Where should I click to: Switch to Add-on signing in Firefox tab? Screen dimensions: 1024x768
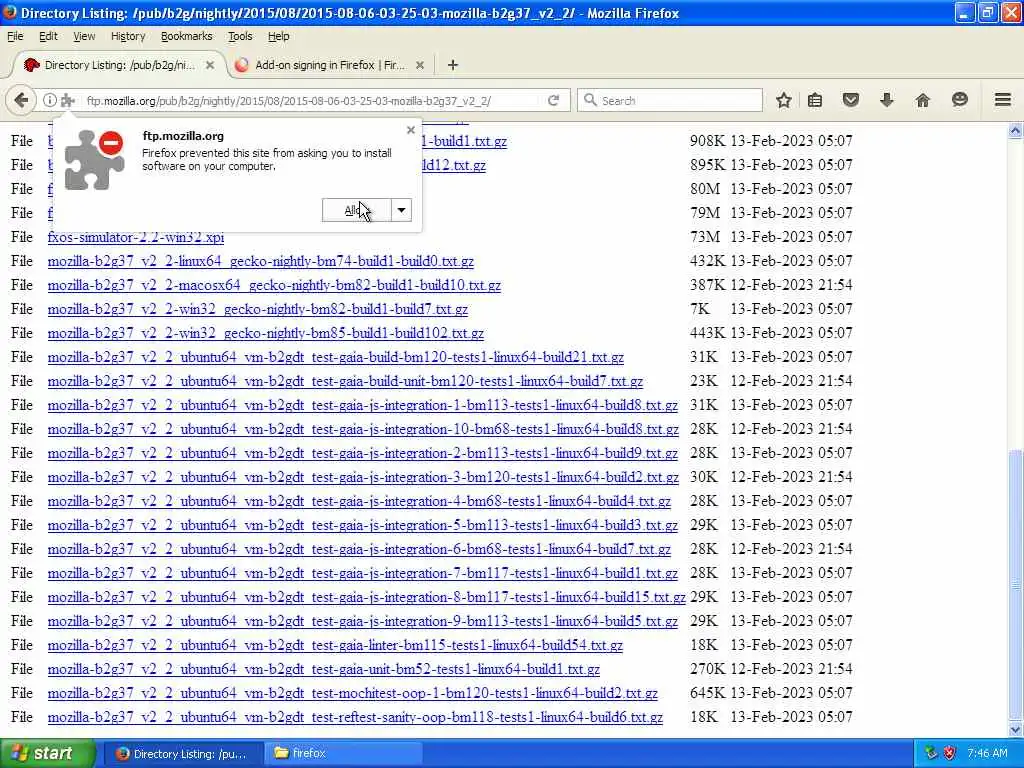point(329,65)
